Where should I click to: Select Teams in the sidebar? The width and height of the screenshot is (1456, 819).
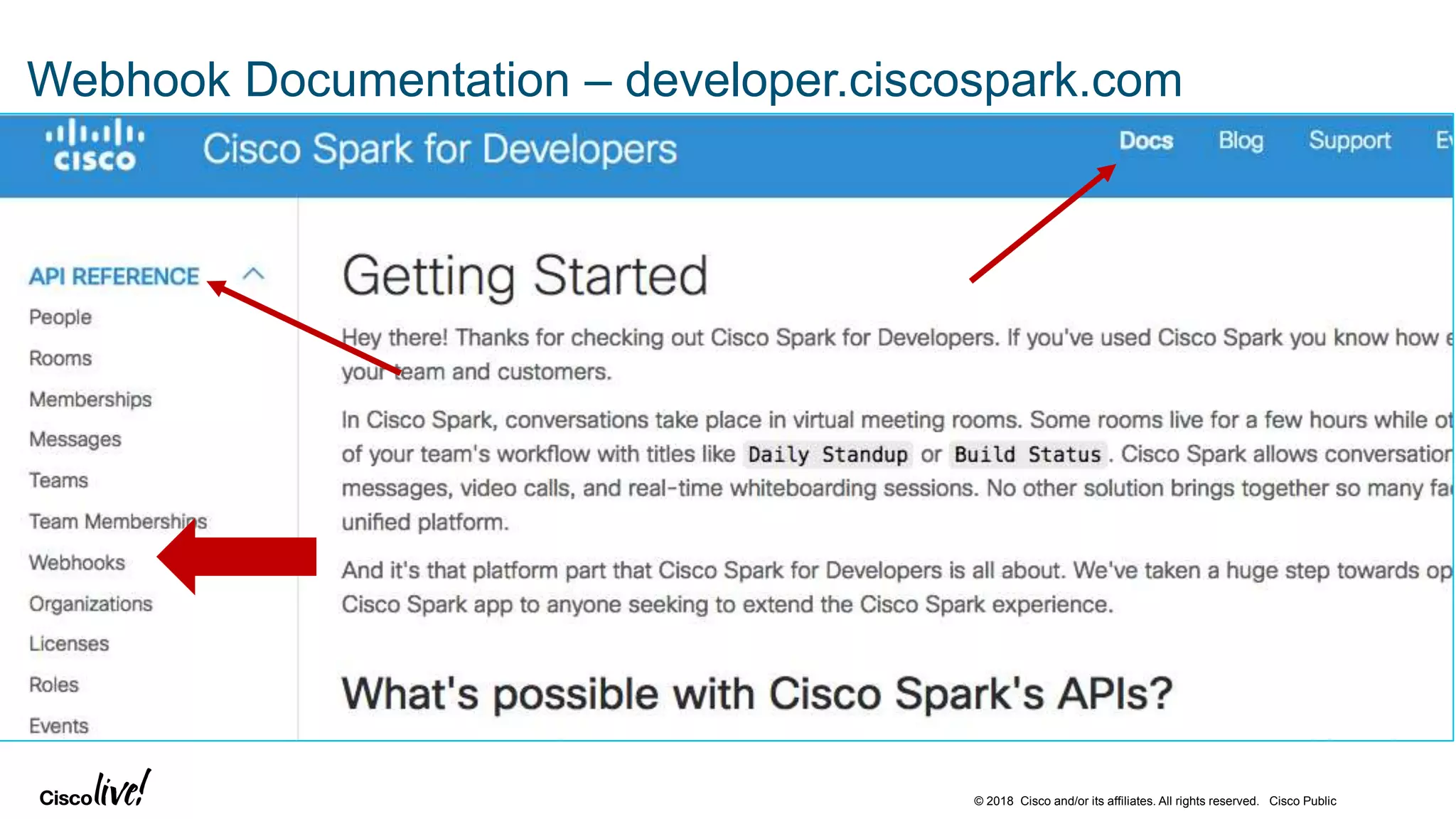click(x=59, y=481)
